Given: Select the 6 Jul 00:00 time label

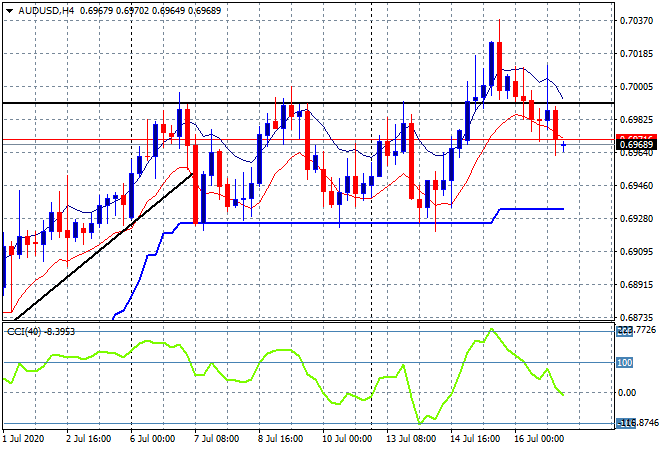Looking at the screenshot, I should click(152, 439).
